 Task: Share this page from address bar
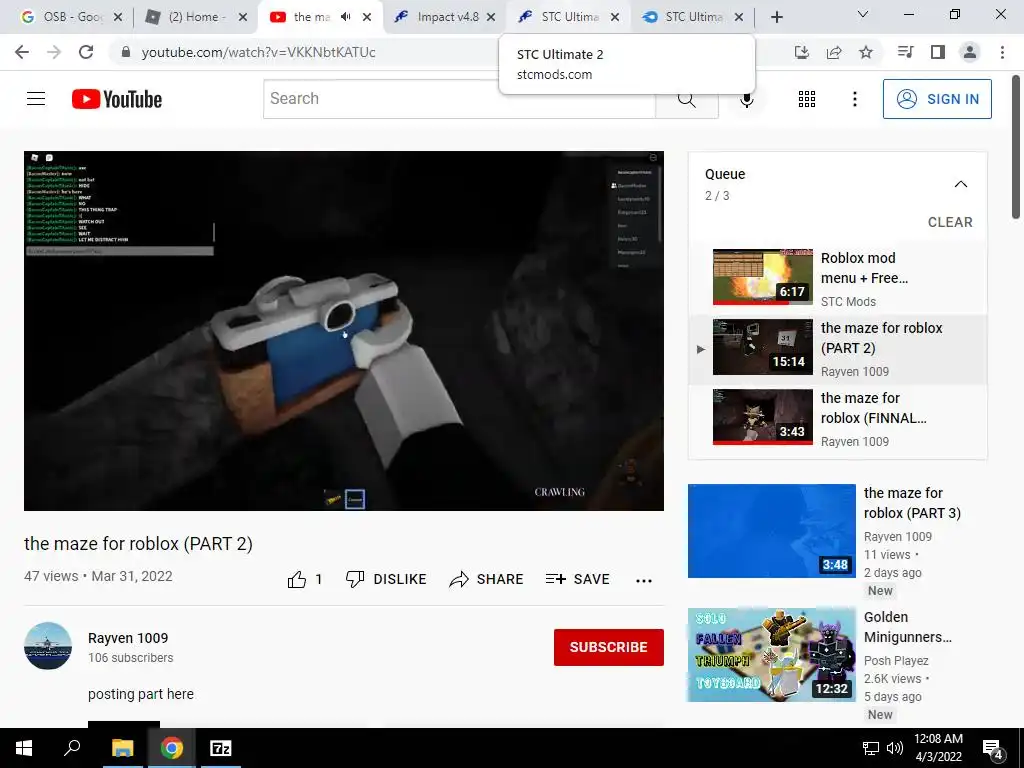834,52
